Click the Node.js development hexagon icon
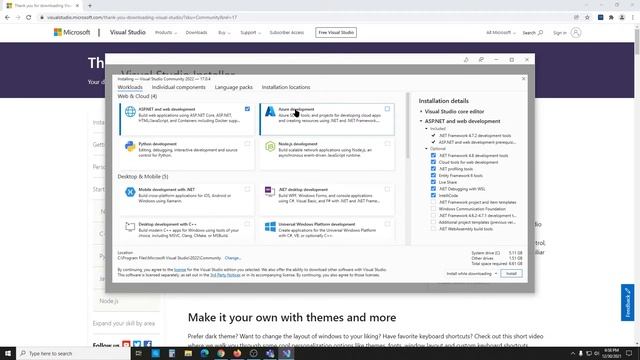The width and height of the screenshot is (640, 360). (270, 146)
